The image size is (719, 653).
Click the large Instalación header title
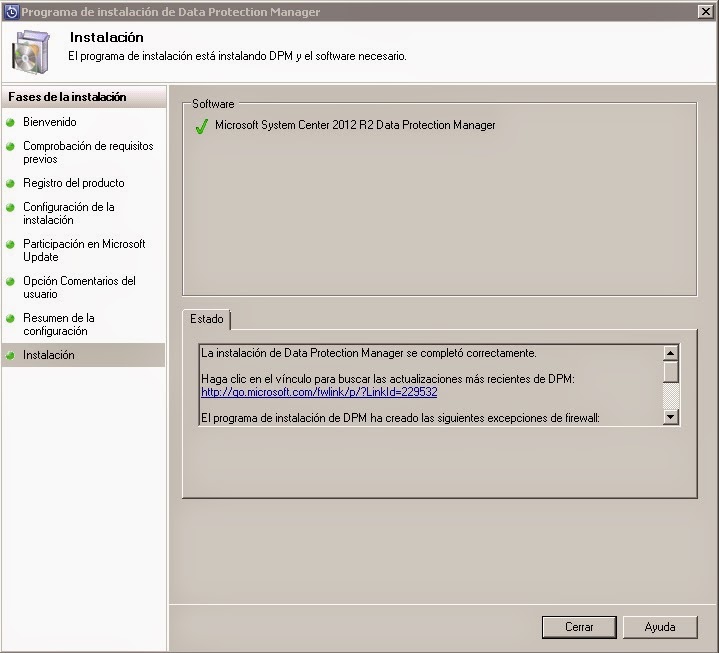106,37
